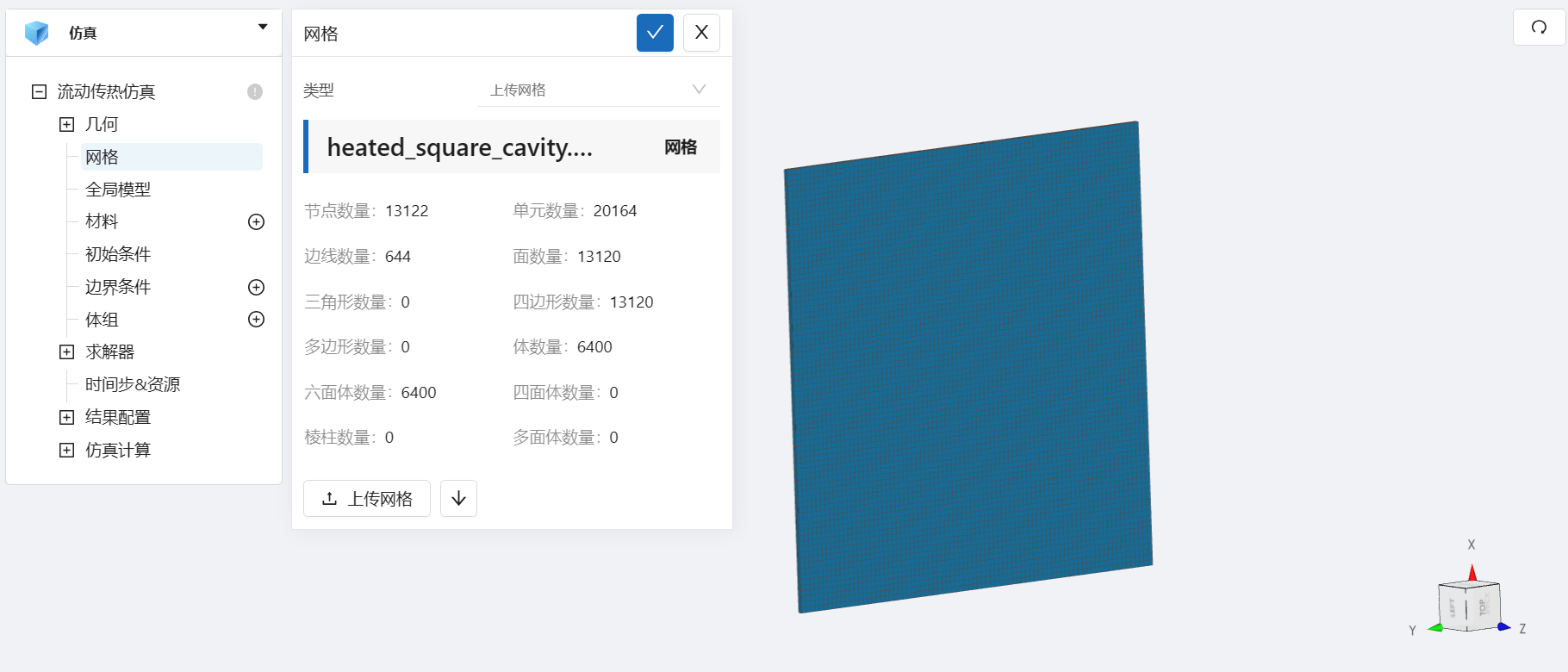
Task: Expand the 仿真计算 tree node
Action: click(66, 450)
